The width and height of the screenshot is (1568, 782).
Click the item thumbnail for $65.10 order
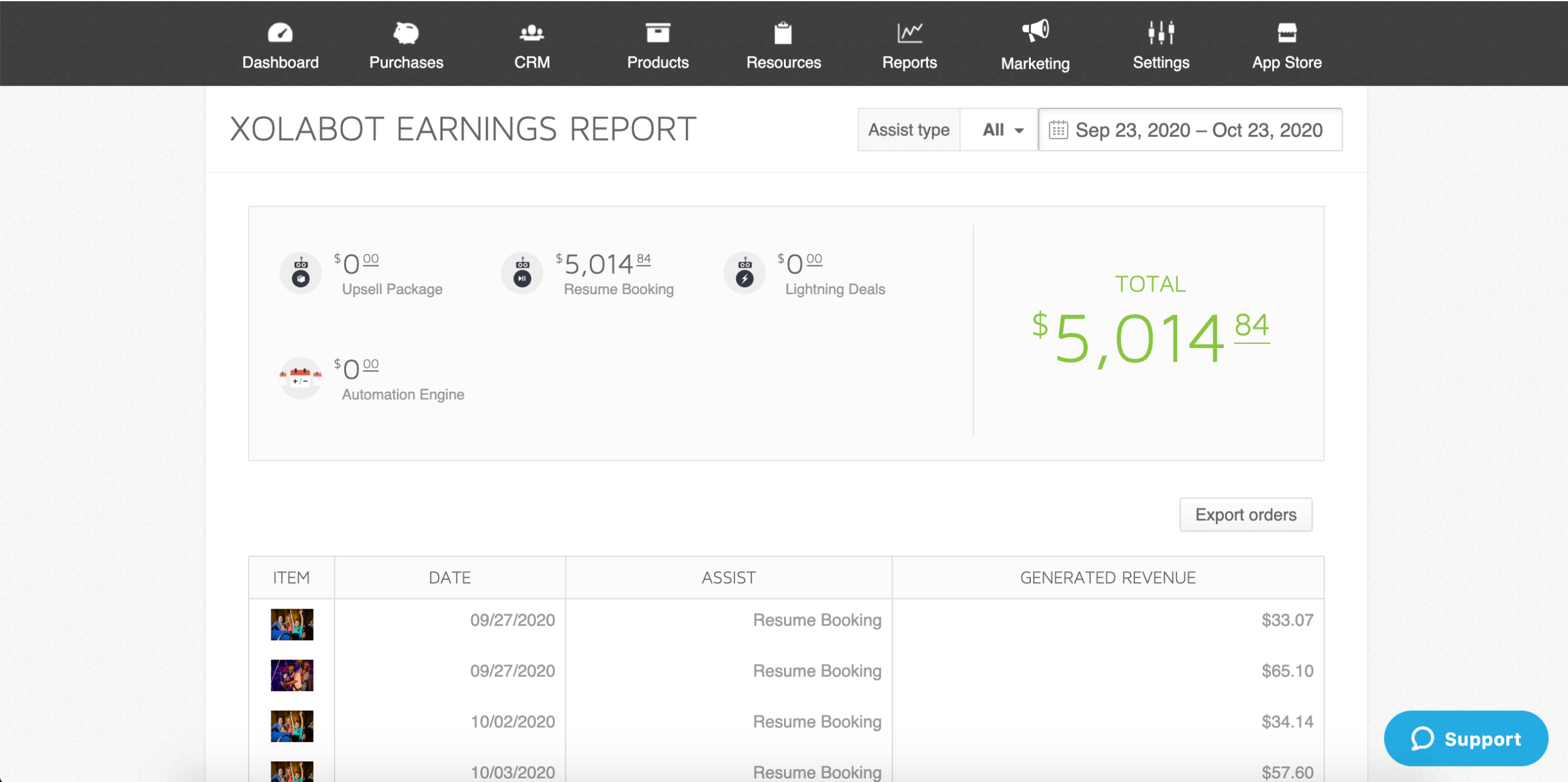click(x=292, y=675)
